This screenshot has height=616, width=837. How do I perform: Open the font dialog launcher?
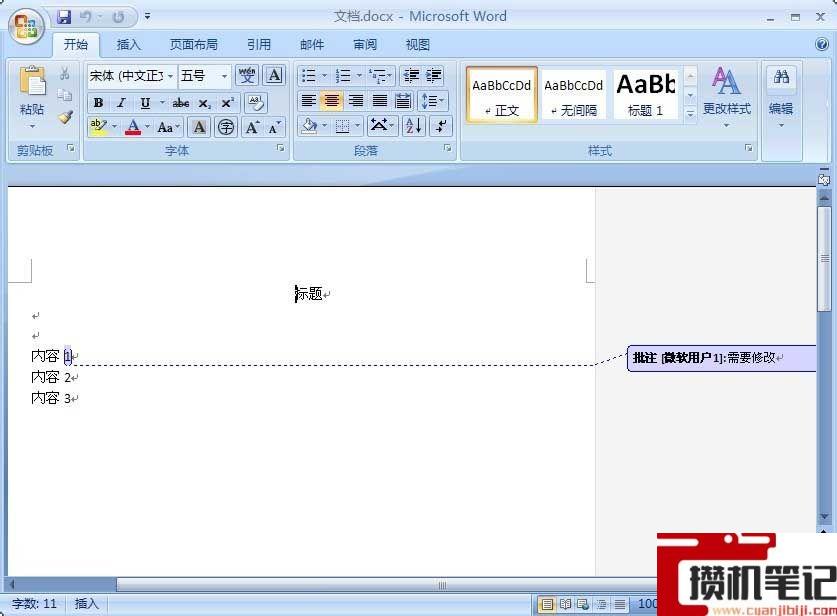tap(280, 148)
